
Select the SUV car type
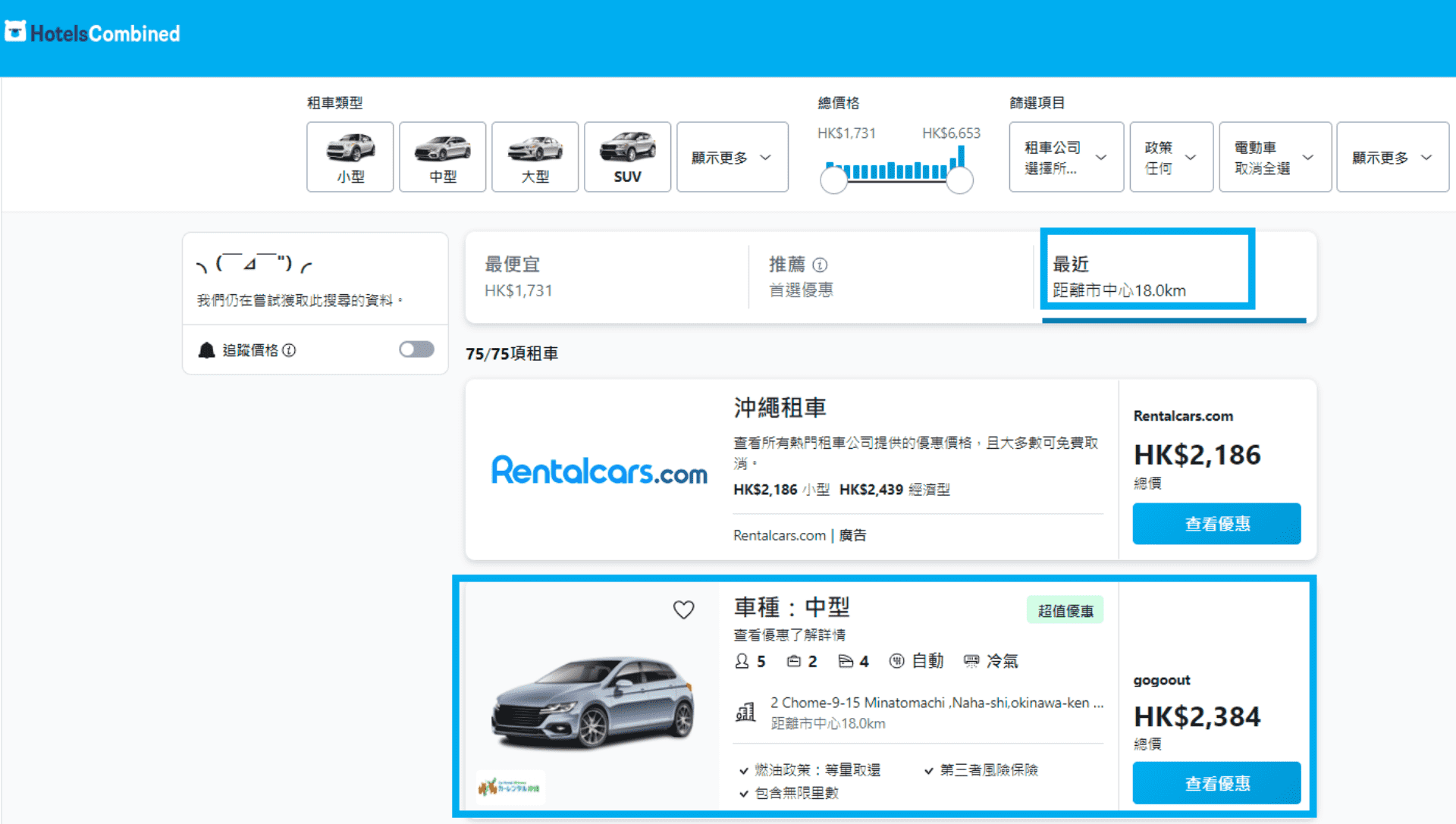628,157
